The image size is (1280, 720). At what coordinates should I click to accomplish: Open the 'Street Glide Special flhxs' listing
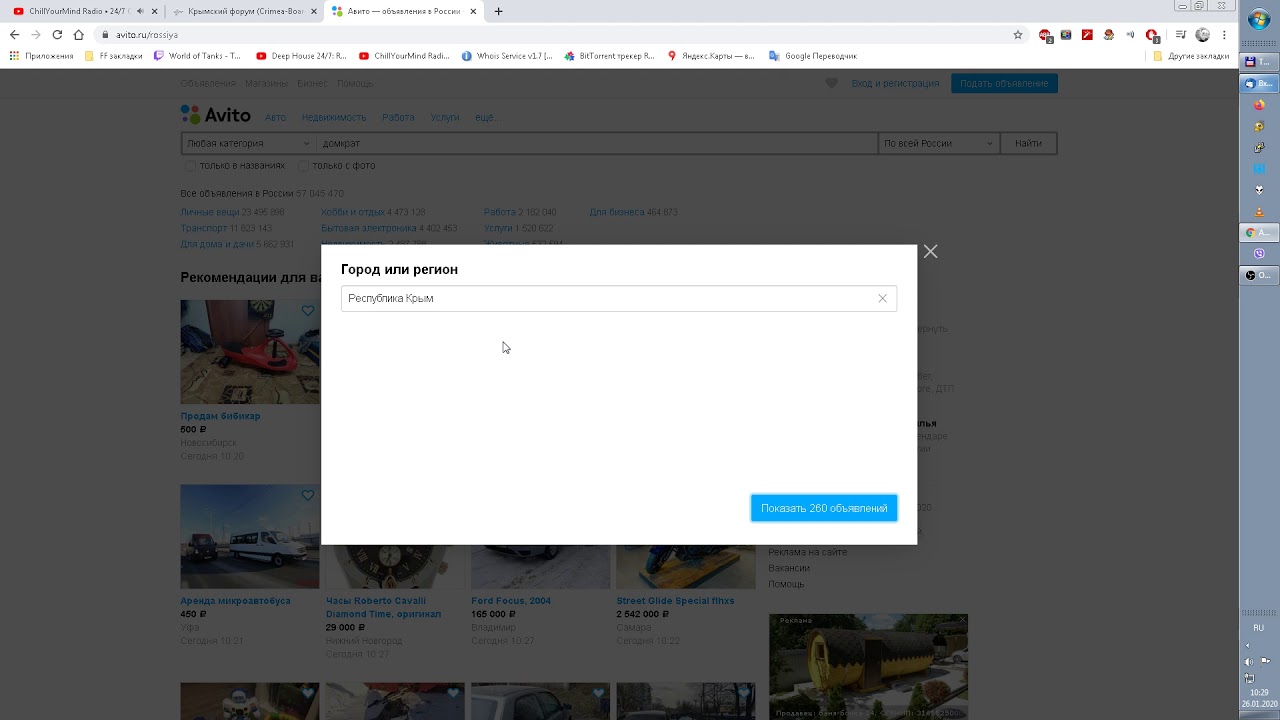pos(675,601)
